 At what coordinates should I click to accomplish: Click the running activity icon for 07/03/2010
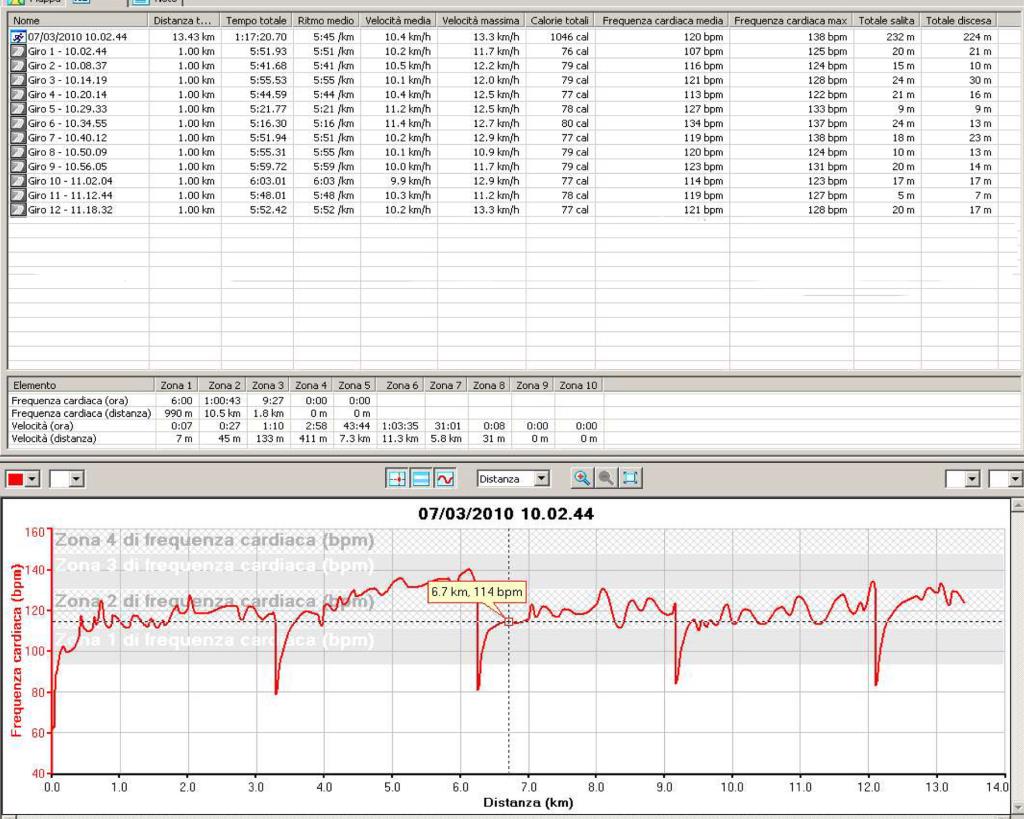[x=18, y=37]
